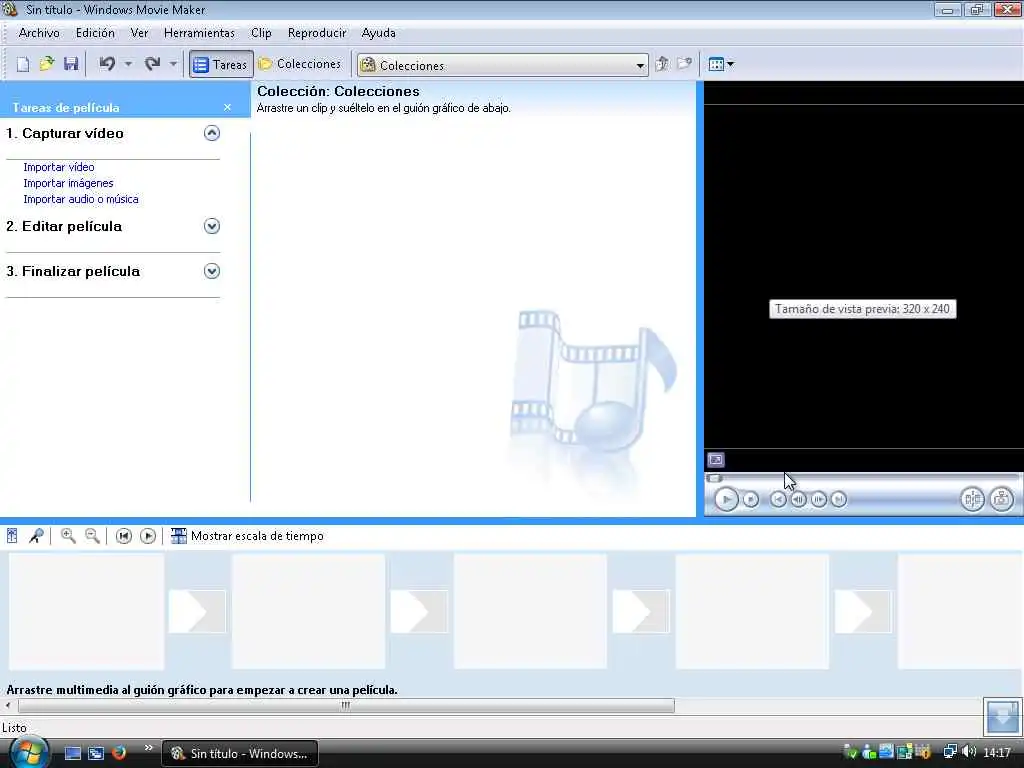This screenshot has width=1024, height=768.
Task: Play the preview in the monitor
Action: 726,500
